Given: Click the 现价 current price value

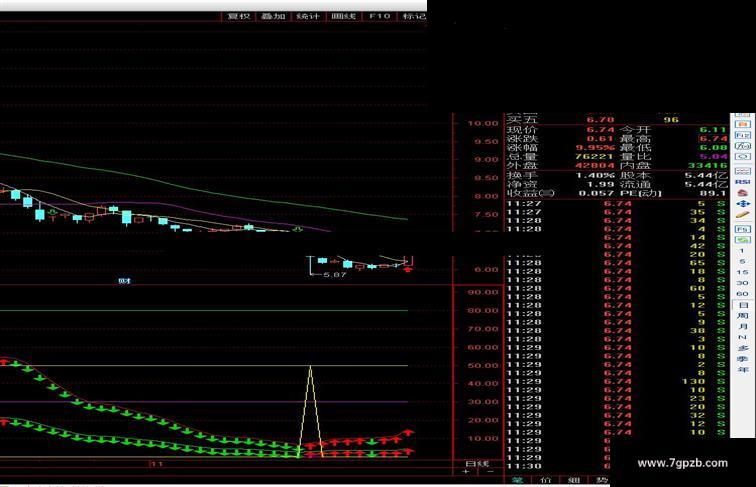Looking at the screenshot, I should pos(600,130).
